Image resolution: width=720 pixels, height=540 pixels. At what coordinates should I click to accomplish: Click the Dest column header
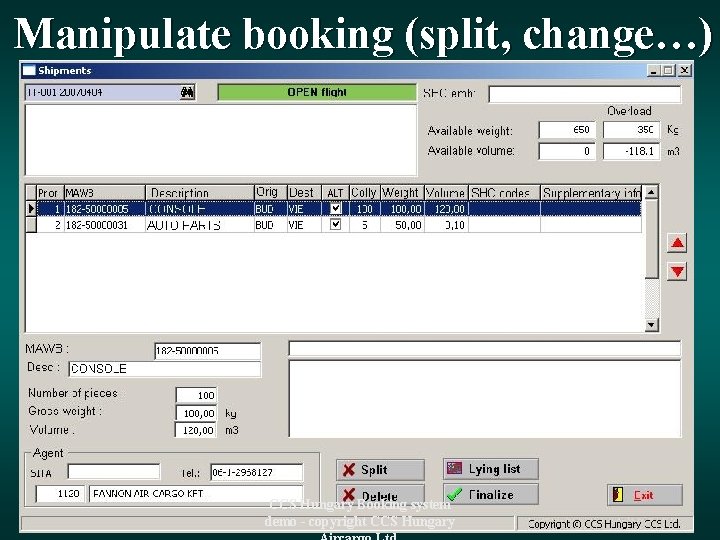click(x=304, y=192)
